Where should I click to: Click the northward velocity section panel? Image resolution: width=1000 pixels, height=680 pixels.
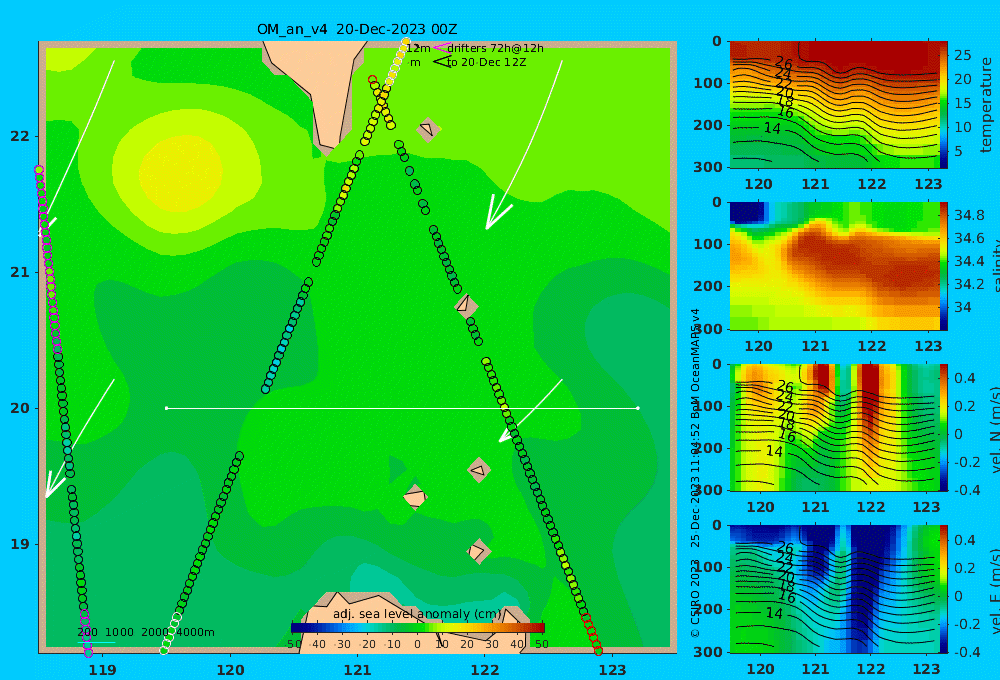[834, 427]
